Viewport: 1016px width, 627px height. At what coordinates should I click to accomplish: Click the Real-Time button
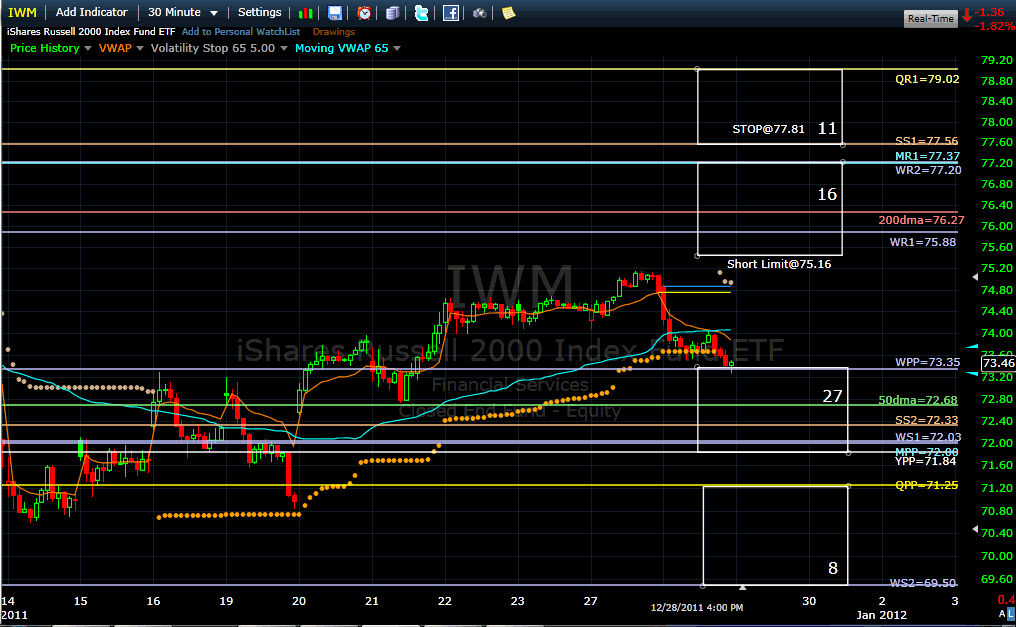tap(930, 18)
